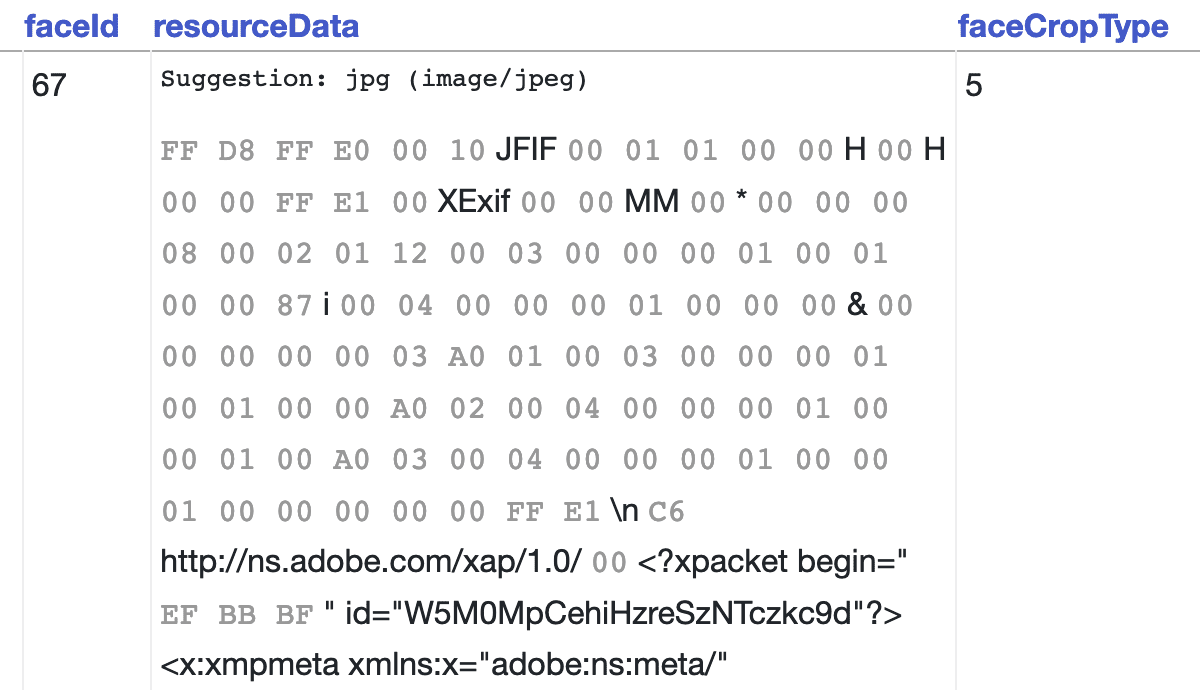Click the JFIF marker text
Image resolution: width=1200 pixels, height=690 pixels.
tap(527, 151)
